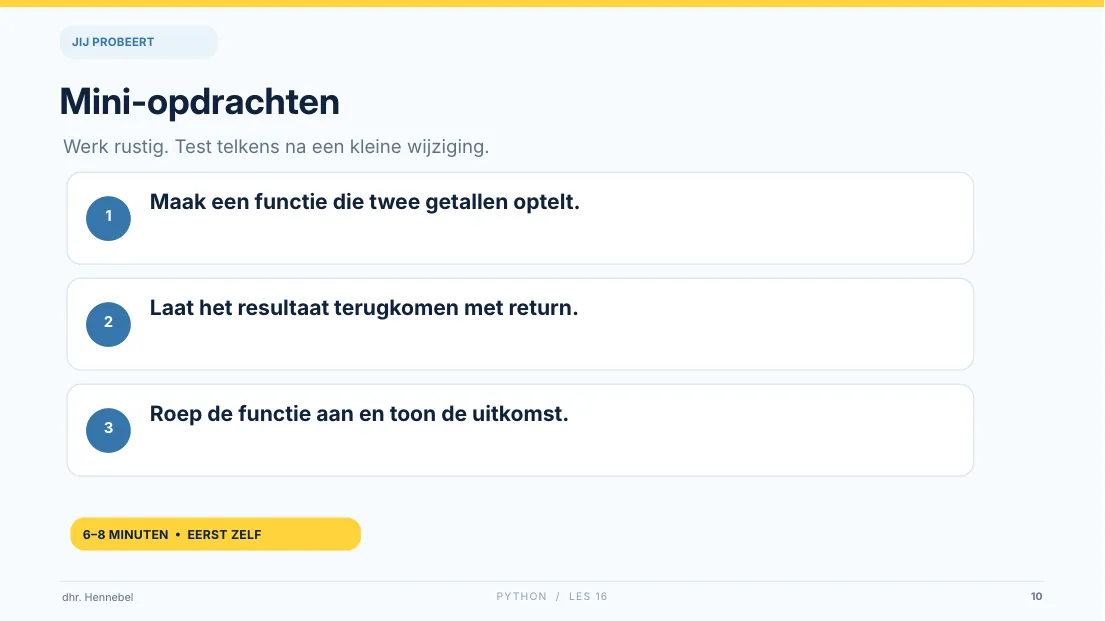Screen dimensions: 1105x621
Task: Select 'Roep de functie aan' text
Action: coord(252,414)
